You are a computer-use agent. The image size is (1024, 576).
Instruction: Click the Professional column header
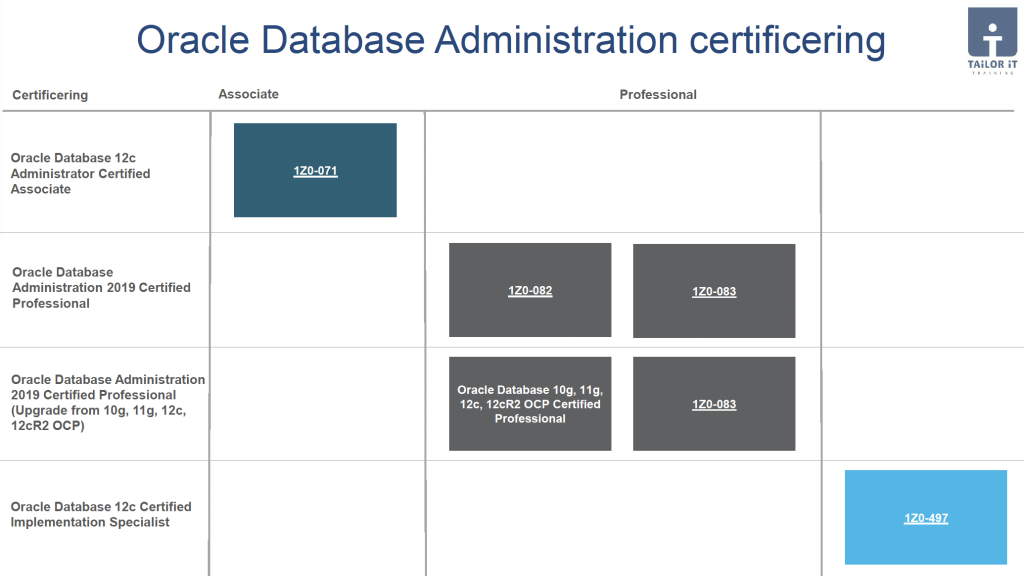pyautogui.click(x=658, y=95)
